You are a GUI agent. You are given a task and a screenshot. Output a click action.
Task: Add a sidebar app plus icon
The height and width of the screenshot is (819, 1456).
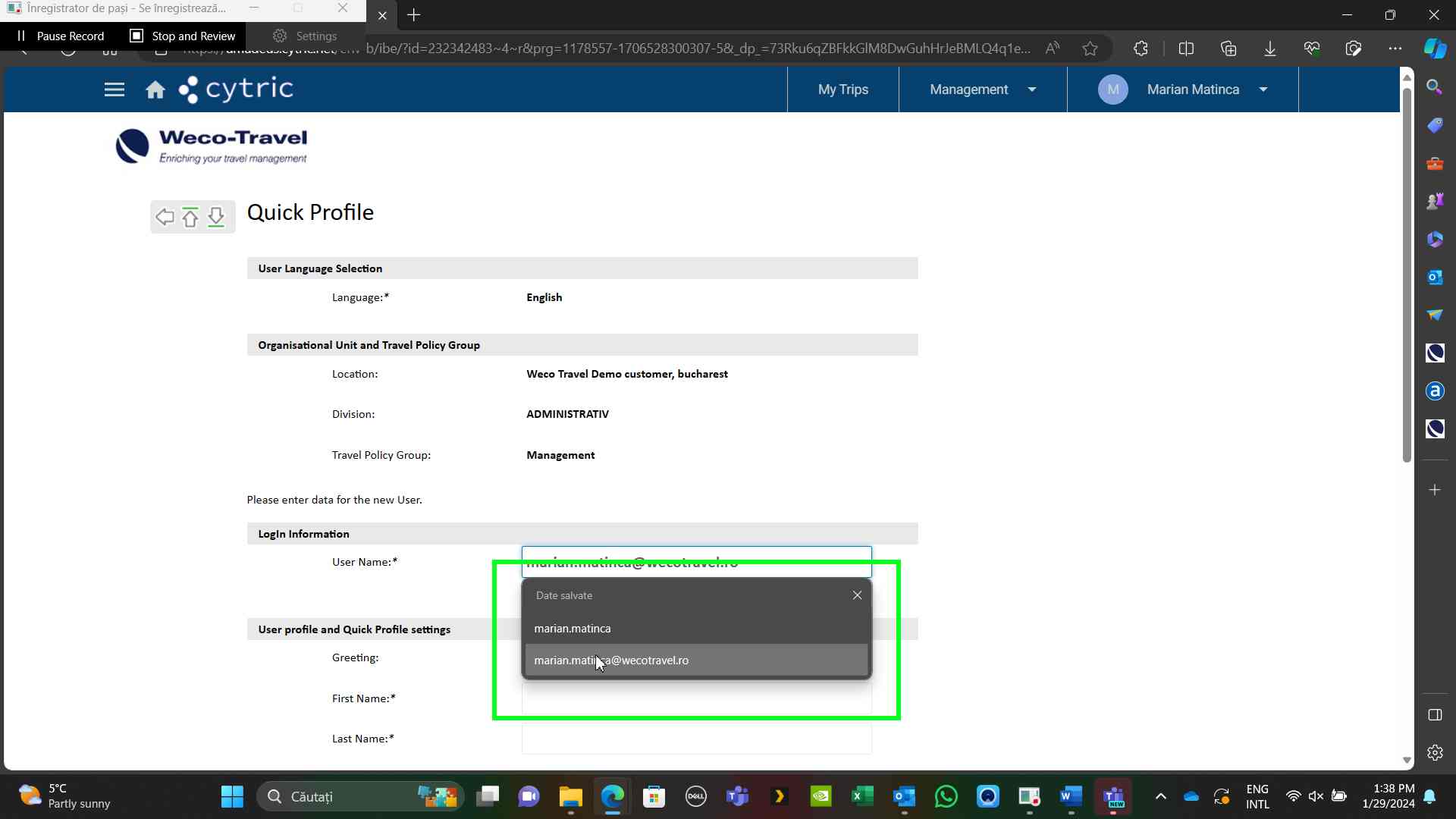point(1435,490)
